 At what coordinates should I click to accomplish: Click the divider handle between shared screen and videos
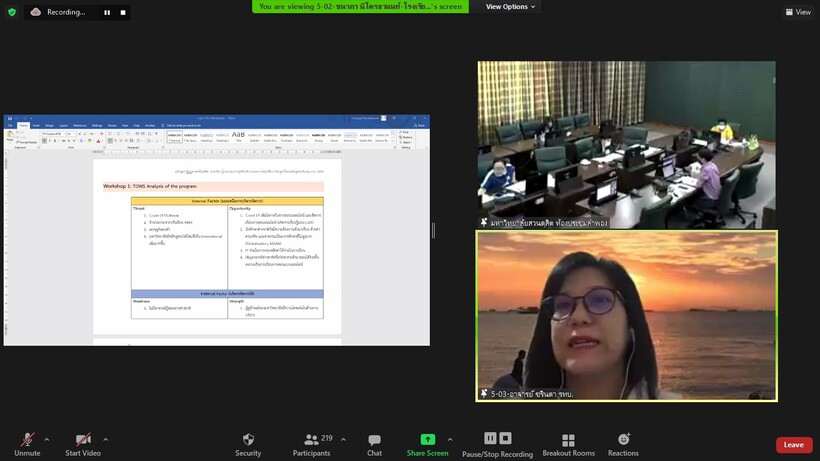pyautogui.click(x=434, y=230)
